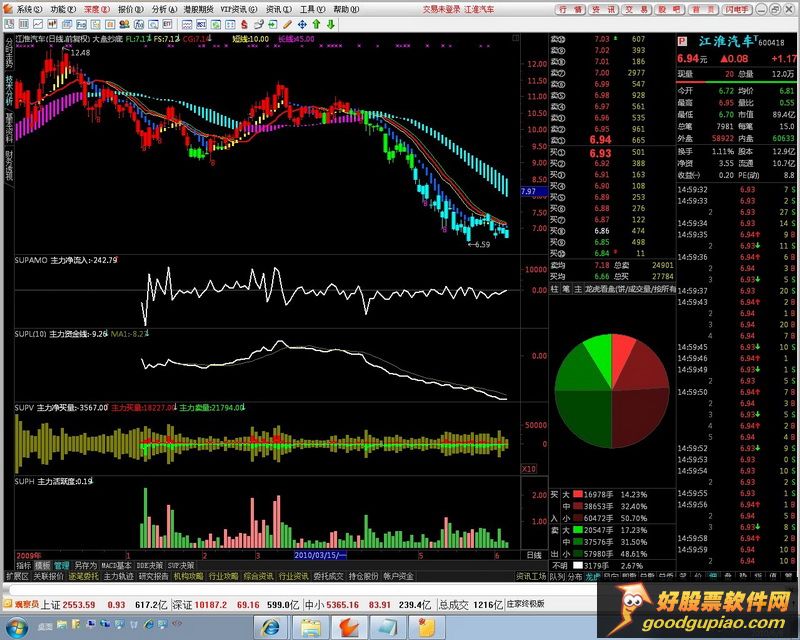Click the RSI indicator toolbar icon

coord(201,24)
